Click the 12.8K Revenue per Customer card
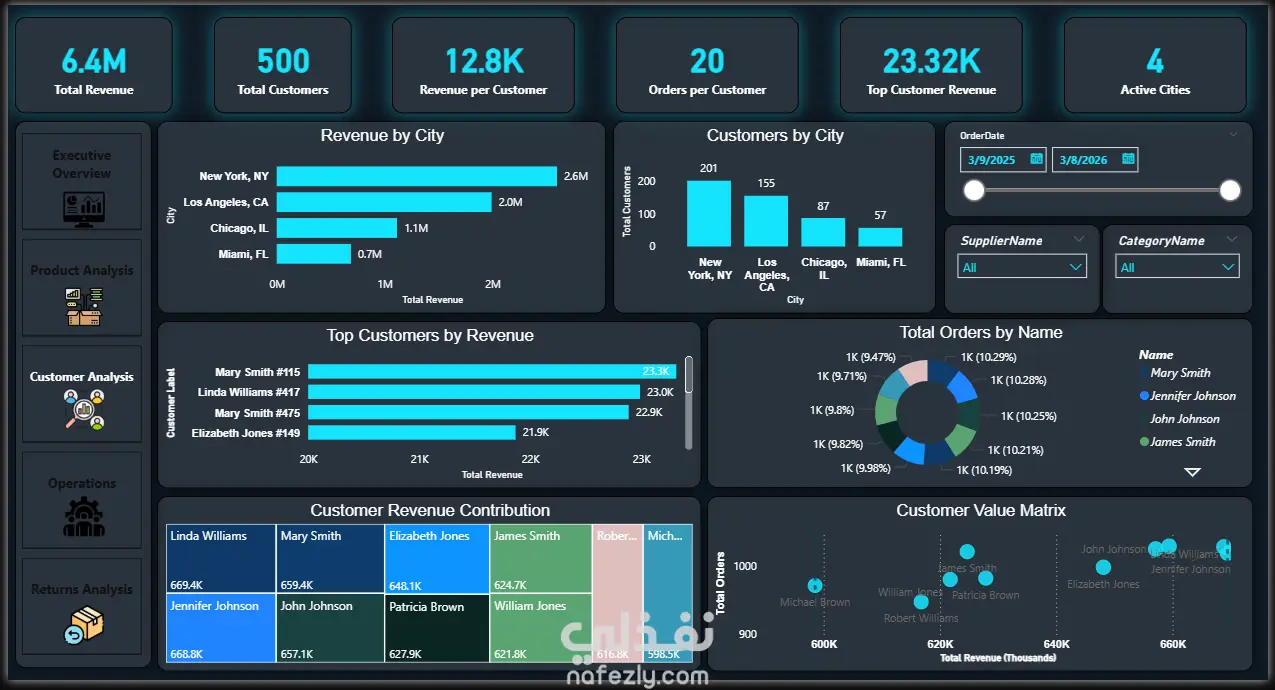This screenshot has height=690, width=1275. click(483, 65)
